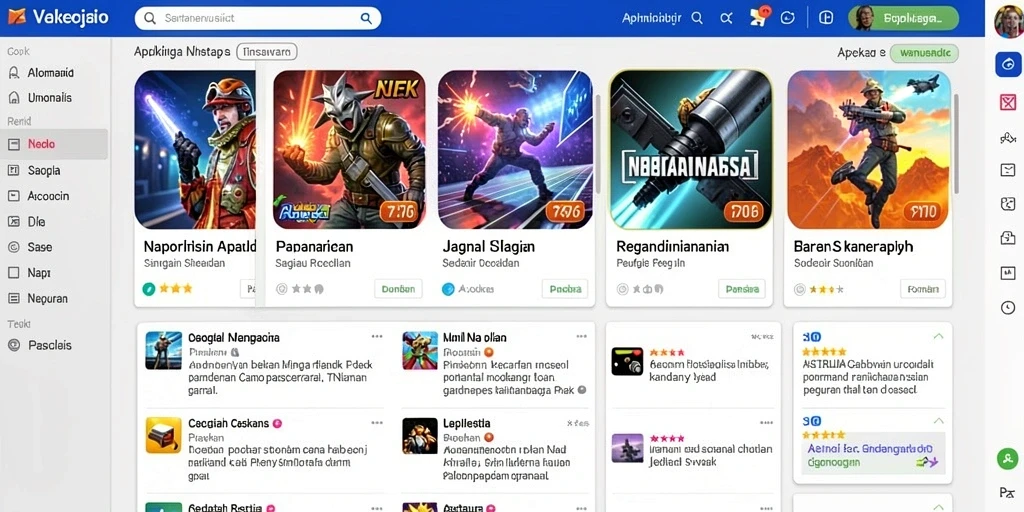The height and width of the screenshot is (512, 1024).
Task: Select the highlighted Neclo sidebar item
Action: tap(54, 144)
